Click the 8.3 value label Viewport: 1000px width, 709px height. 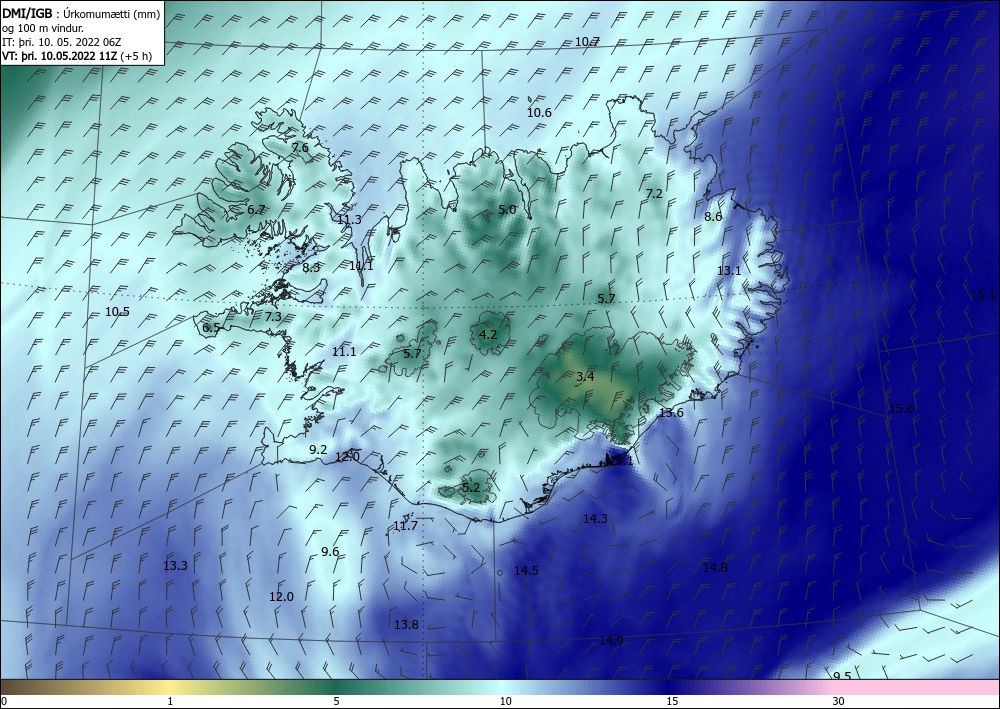click(x=311, y=267)
